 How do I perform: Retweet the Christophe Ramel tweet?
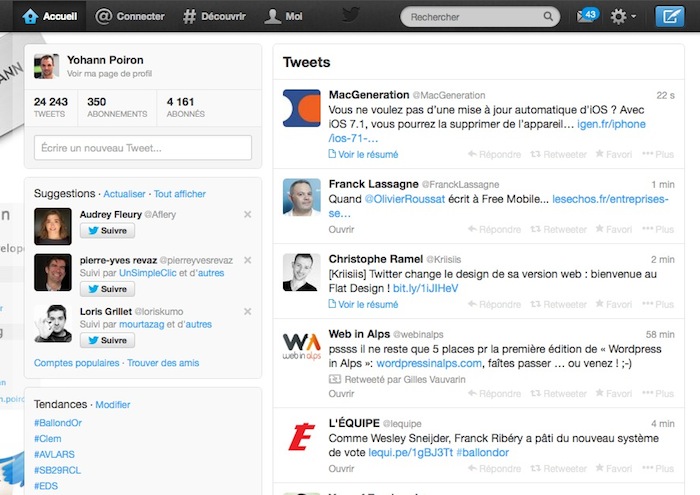coord(558,304)
